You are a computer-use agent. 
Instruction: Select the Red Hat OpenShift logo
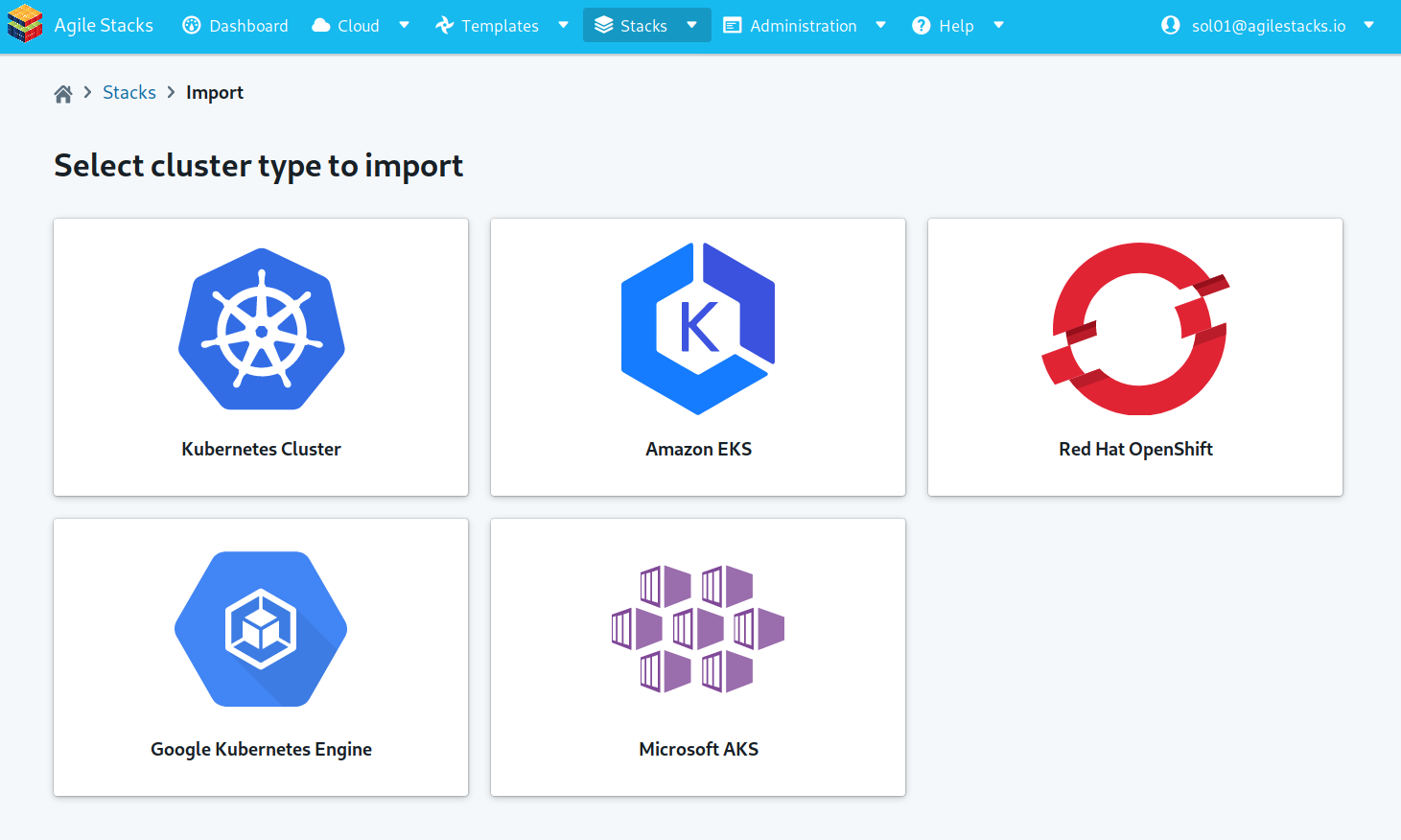(x=1135, y=329)
